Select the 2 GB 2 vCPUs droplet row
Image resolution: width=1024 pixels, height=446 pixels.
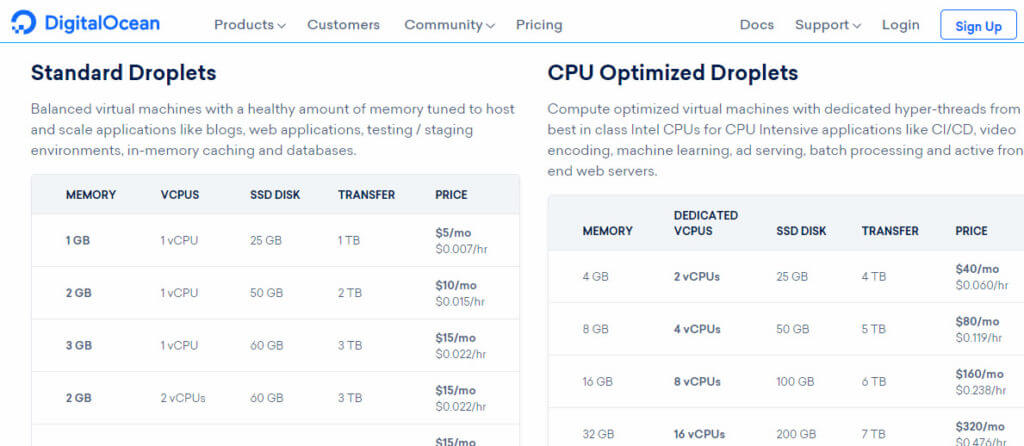(x=276, y=398)
